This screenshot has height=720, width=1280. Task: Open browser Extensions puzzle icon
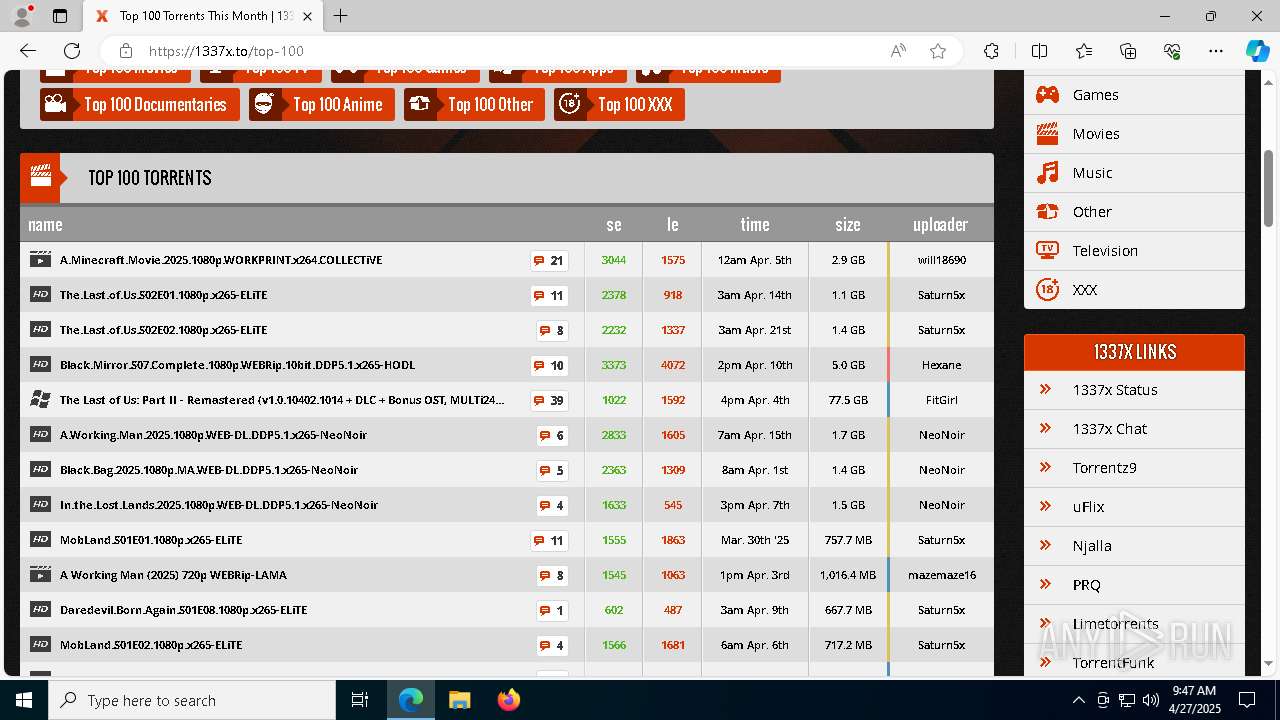pos(991,51)
